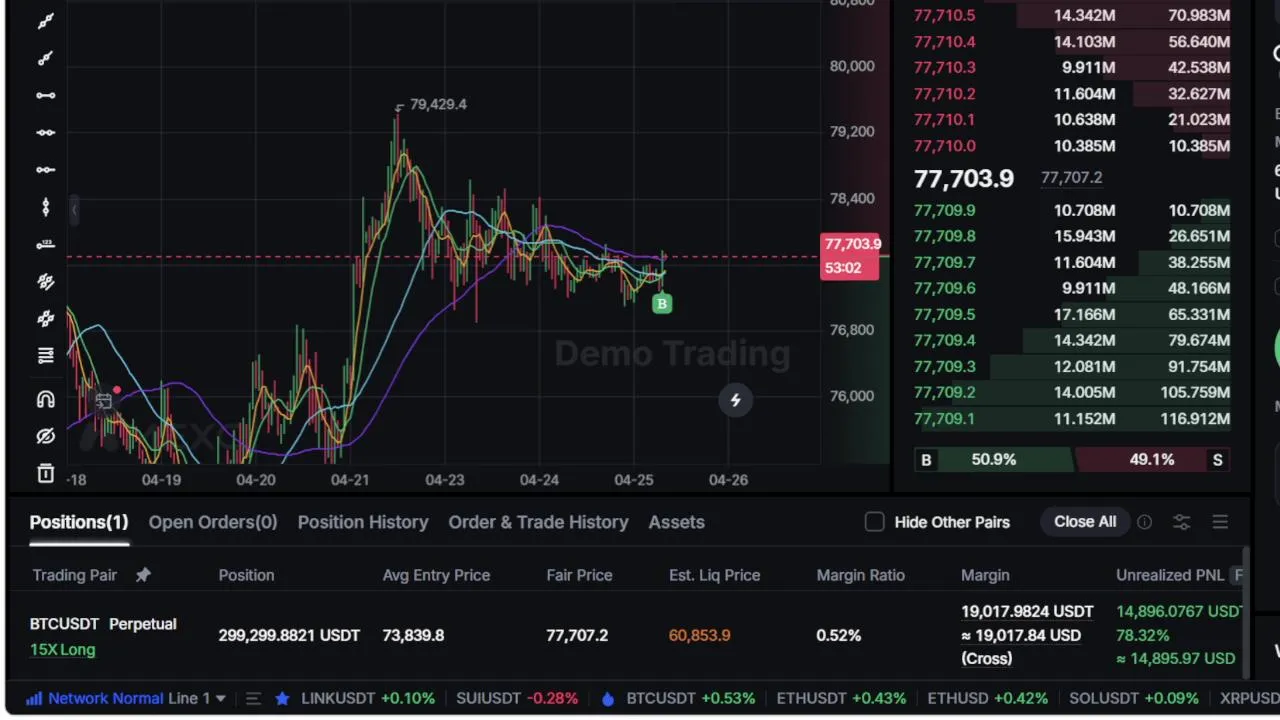The image size is (1280, 720).
Task: Click the average entry price 73,839.8
Action: pyautogui.click(x=413, y=635)
